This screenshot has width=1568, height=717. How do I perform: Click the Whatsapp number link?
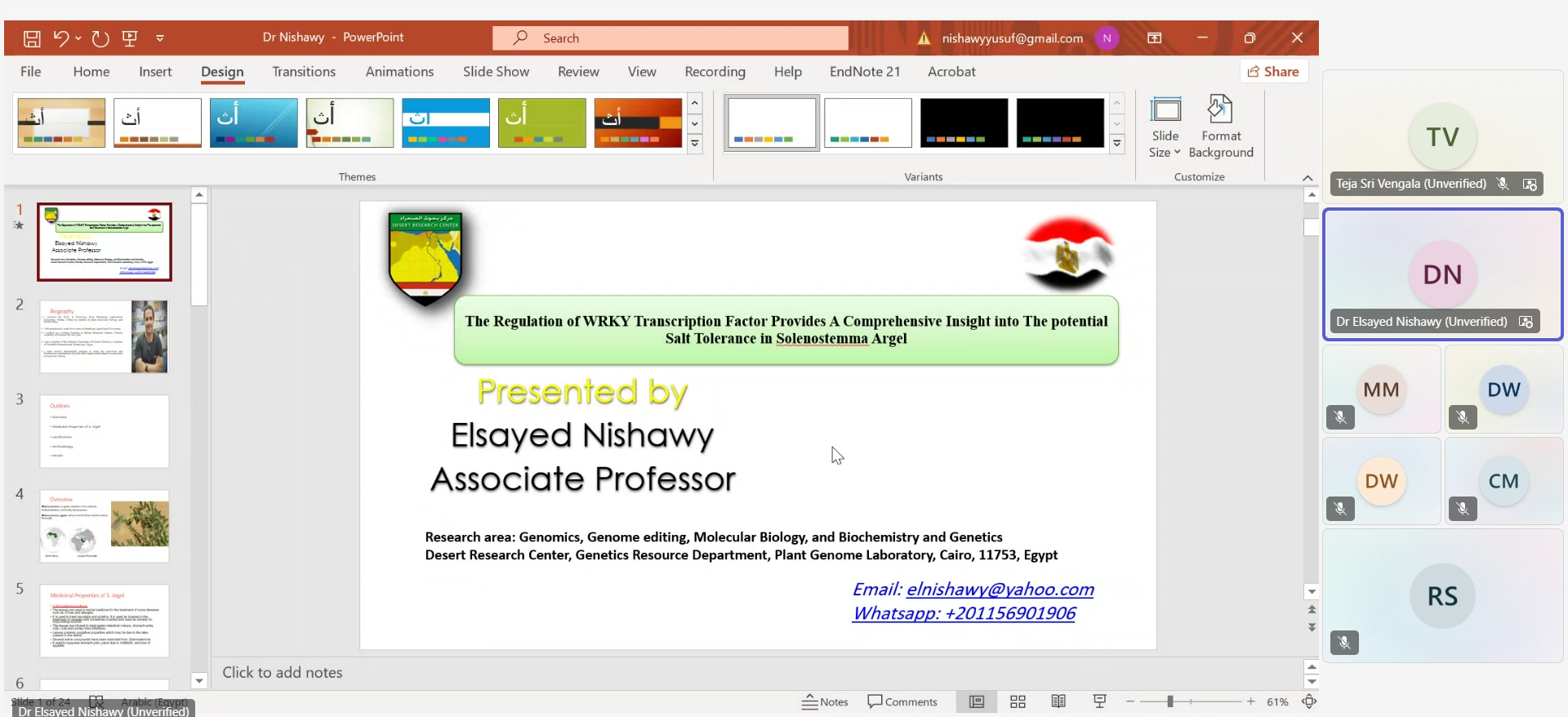click(964, 613)
